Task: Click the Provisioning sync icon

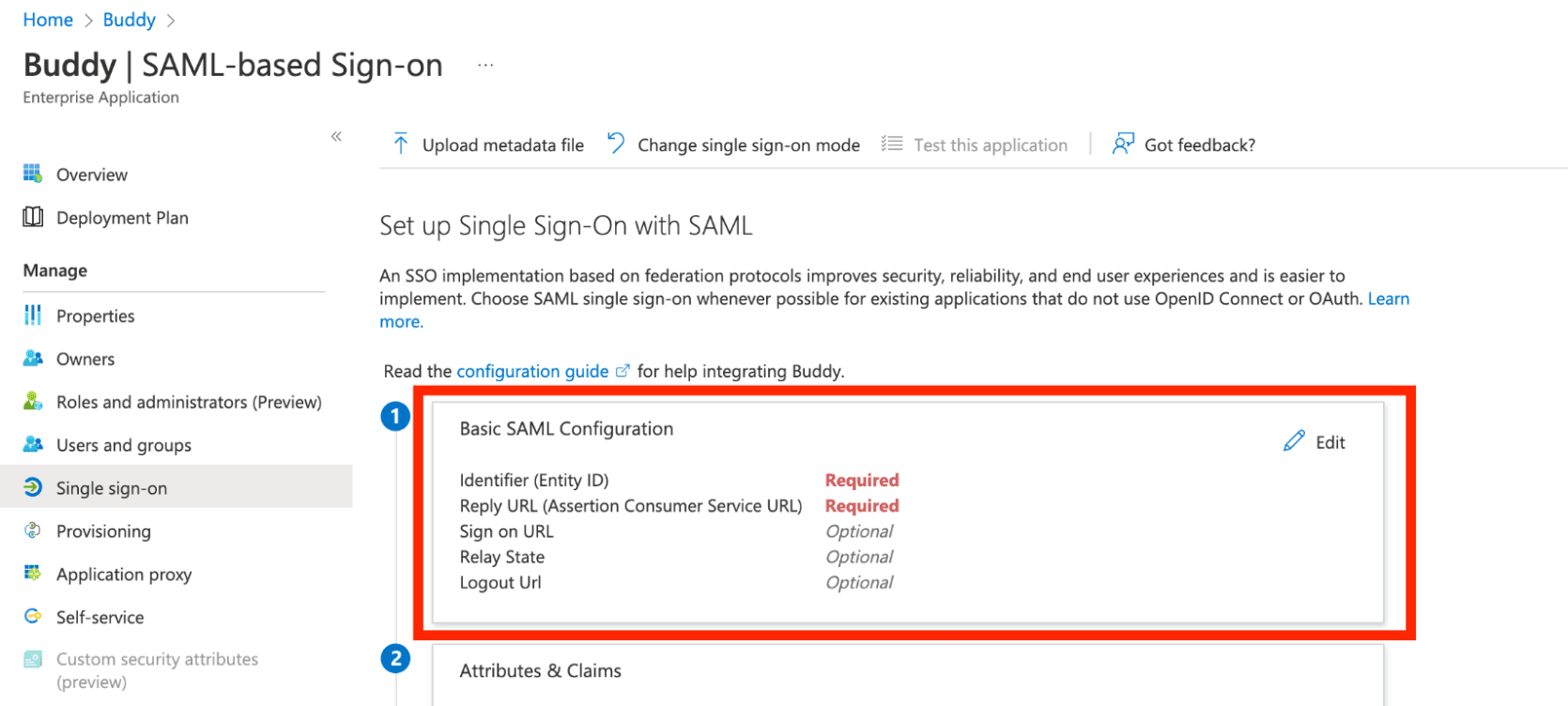Action: coord(33,530)
